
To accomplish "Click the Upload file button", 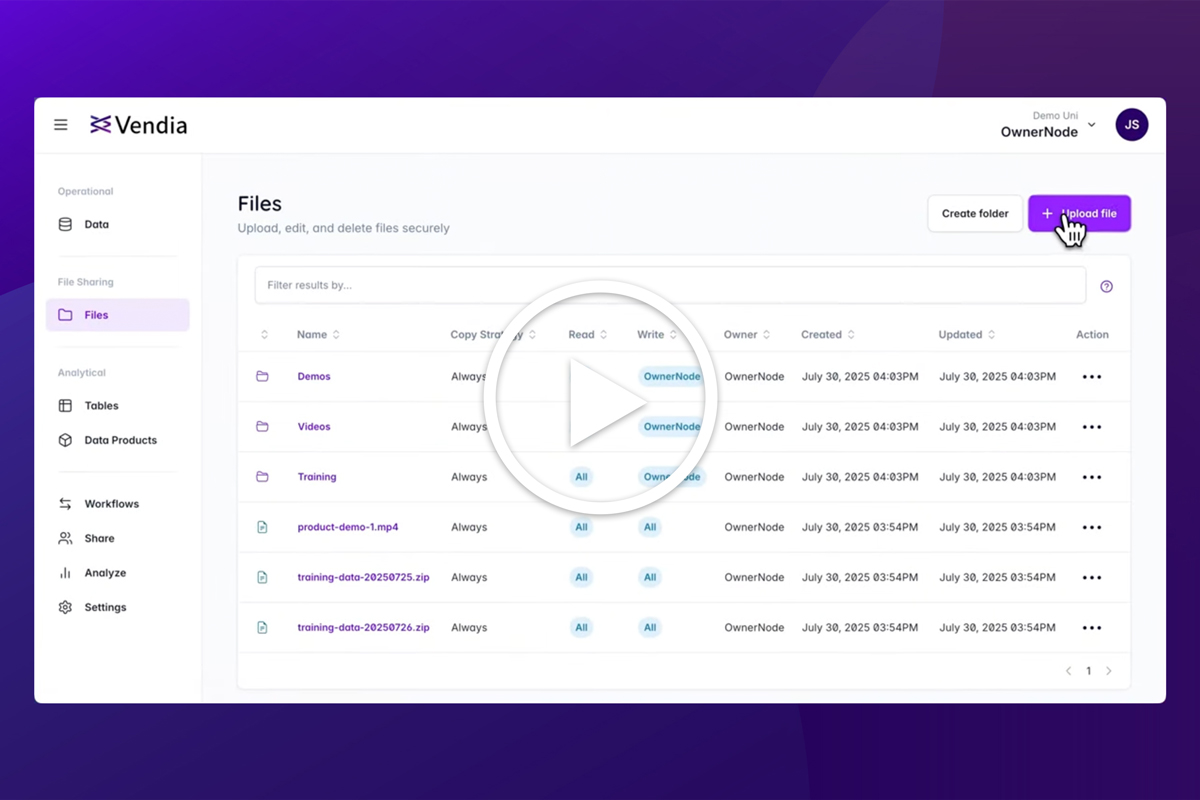I will [x=1080, y=214].
